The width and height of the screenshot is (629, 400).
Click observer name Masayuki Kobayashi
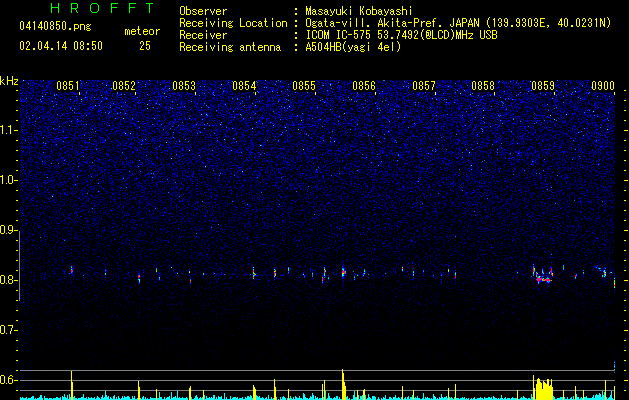tap(359, 11)
